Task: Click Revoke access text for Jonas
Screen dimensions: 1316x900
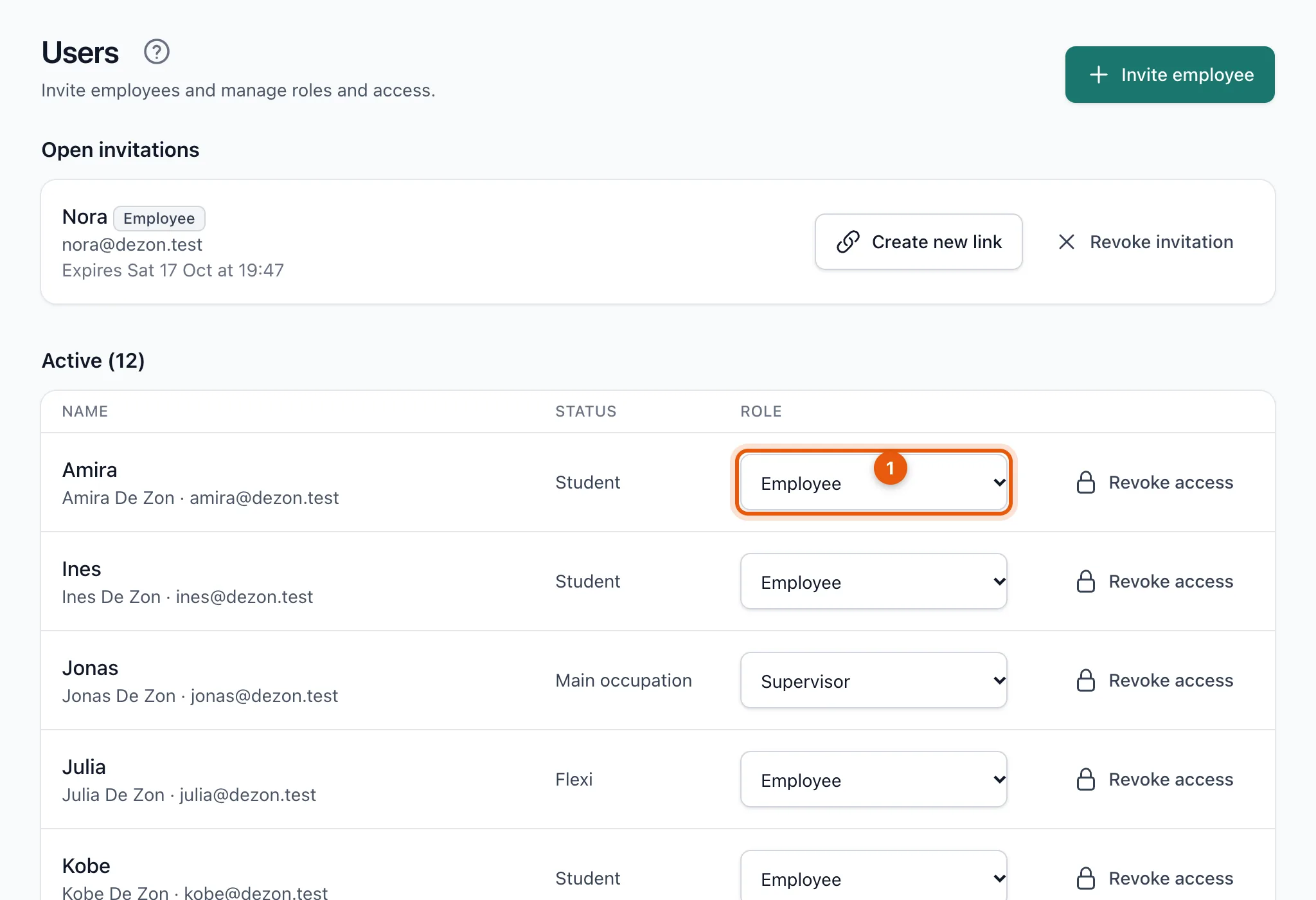Action: tap(1171, 680)
